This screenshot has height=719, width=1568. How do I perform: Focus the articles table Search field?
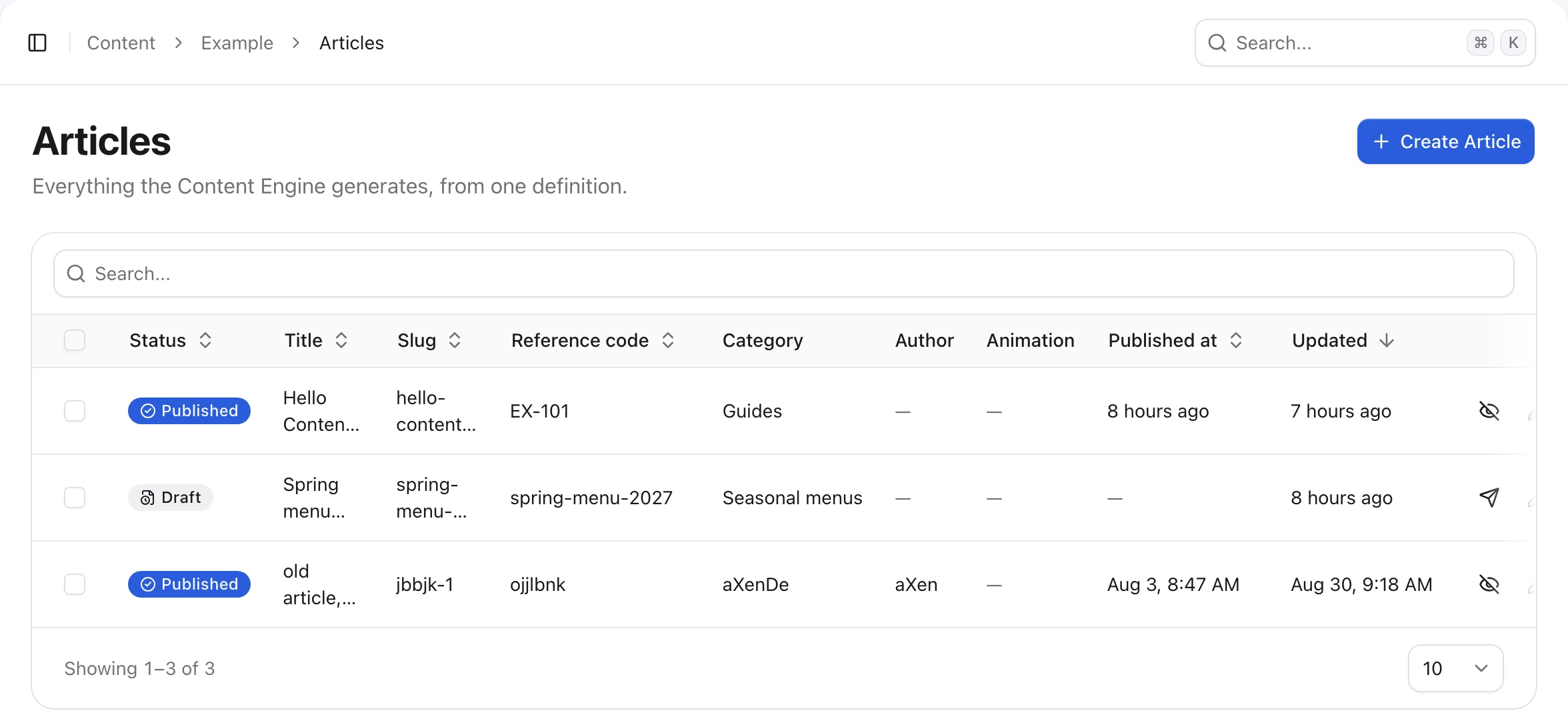[x=783, y=273]
